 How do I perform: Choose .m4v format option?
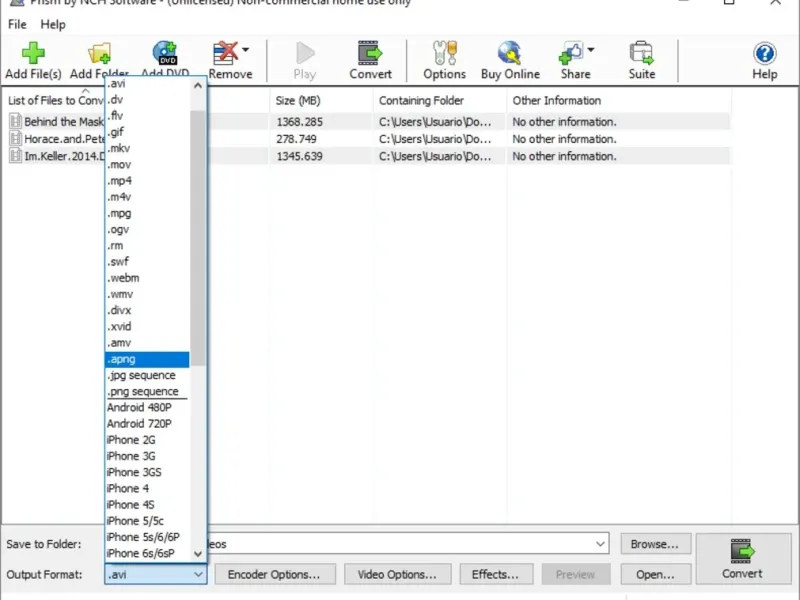147,197
